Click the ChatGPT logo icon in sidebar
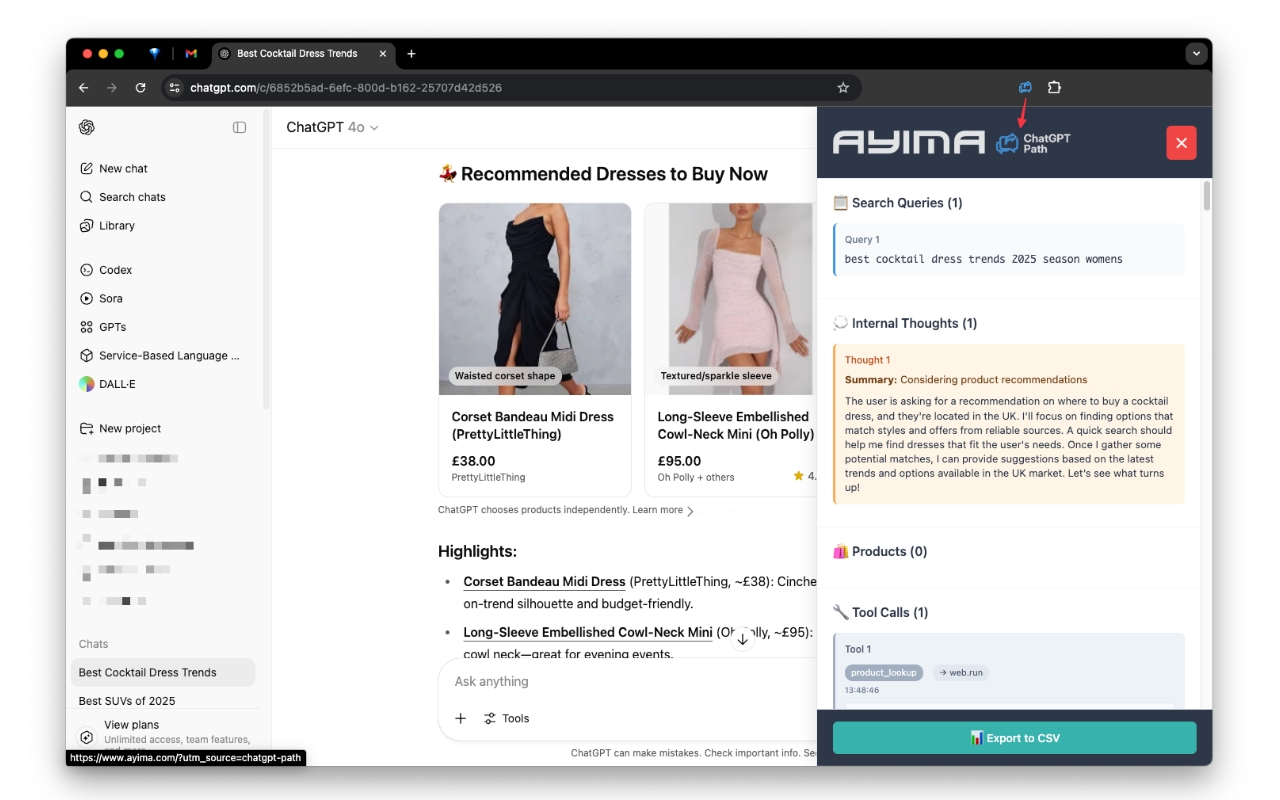 point(87,127)
